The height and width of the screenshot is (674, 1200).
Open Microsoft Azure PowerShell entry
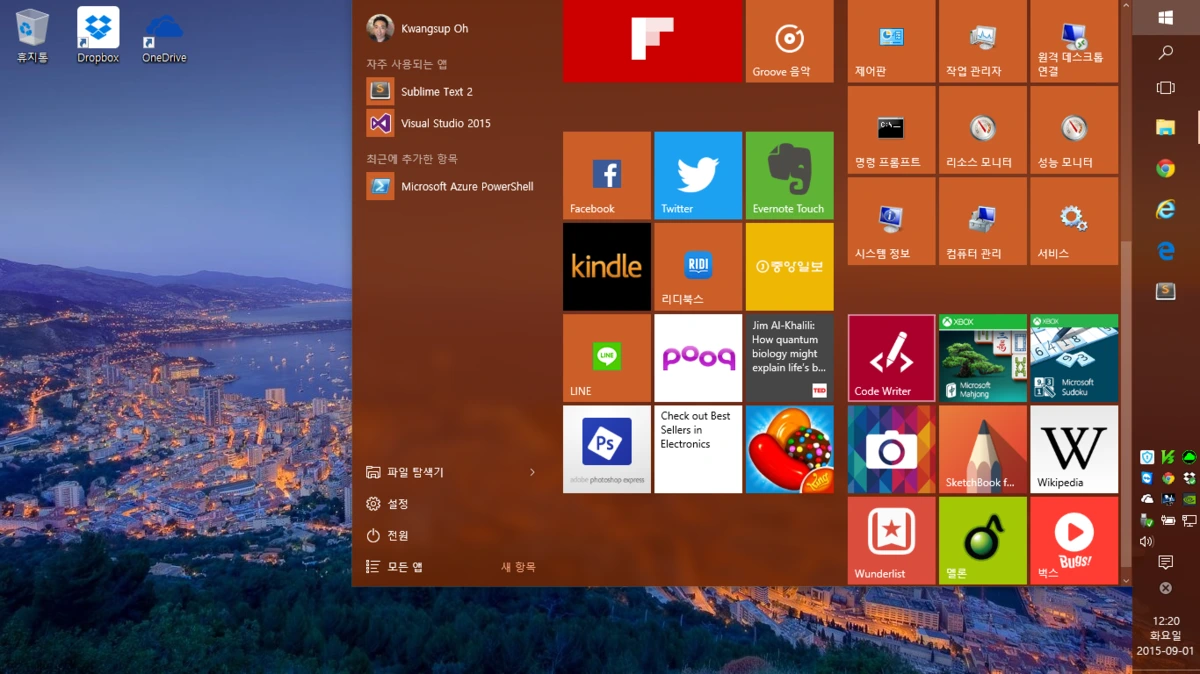click(451, 186)
